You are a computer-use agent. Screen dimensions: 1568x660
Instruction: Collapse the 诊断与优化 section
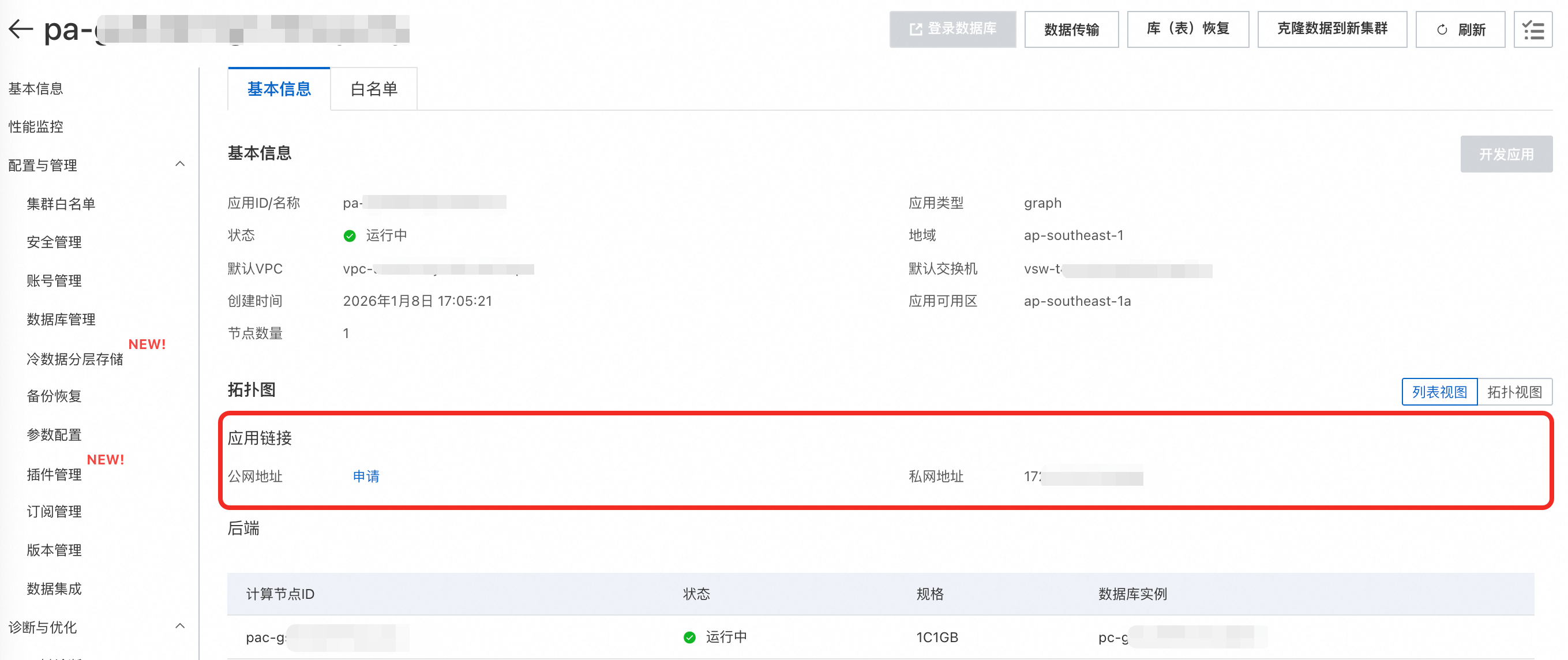pyautogui.click(x=179, y=626)
